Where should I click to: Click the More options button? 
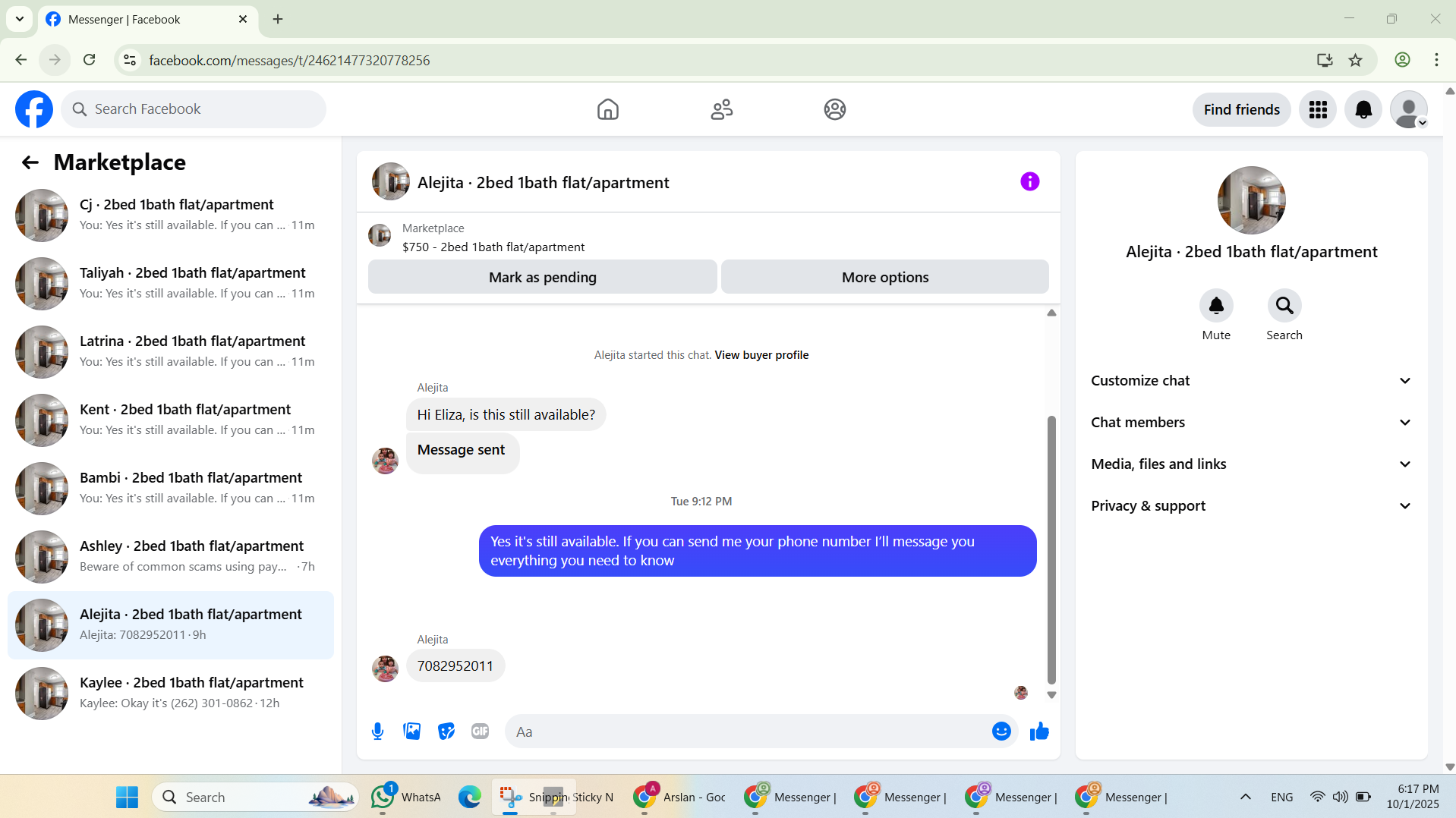pos(885,277)
